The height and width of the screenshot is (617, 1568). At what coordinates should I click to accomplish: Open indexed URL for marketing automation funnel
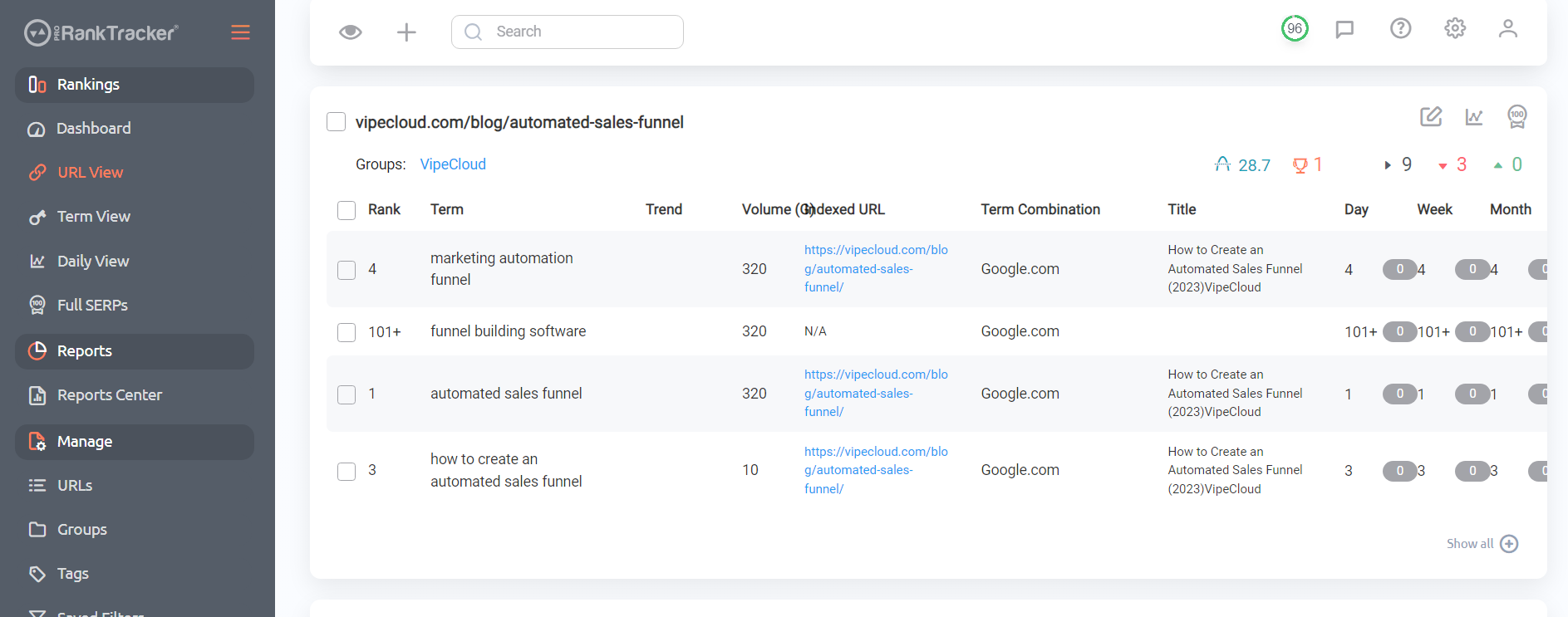pyautogui.click(x=876, y=269)
